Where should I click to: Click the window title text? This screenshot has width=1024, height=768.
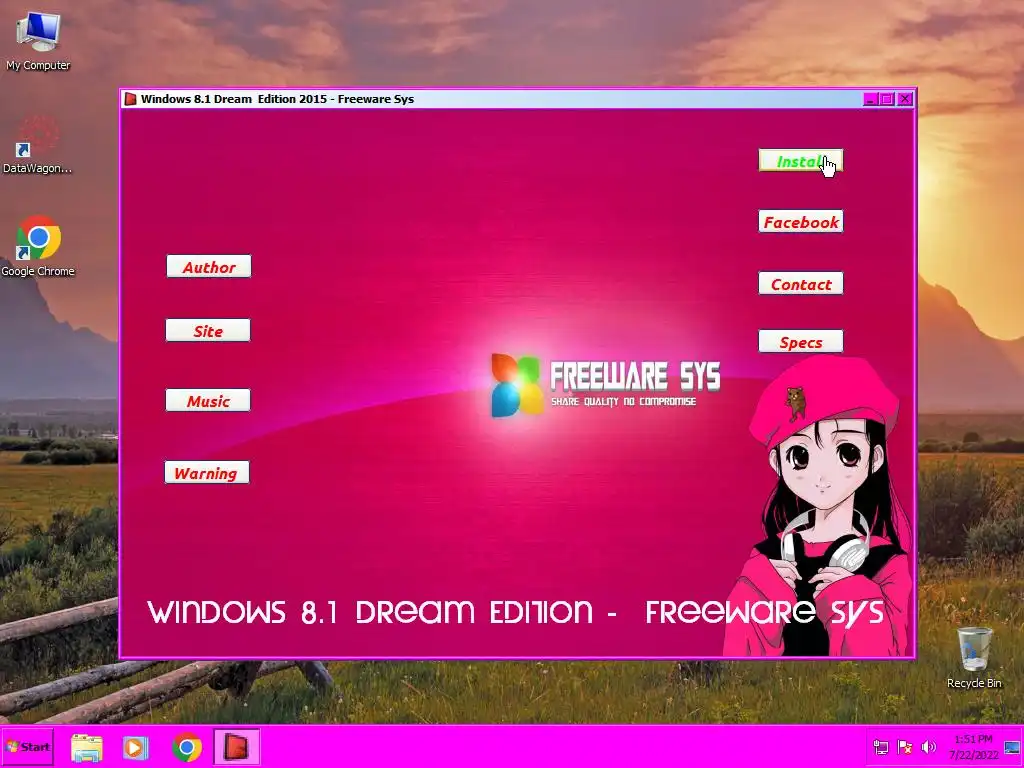(x=278, y=99)
